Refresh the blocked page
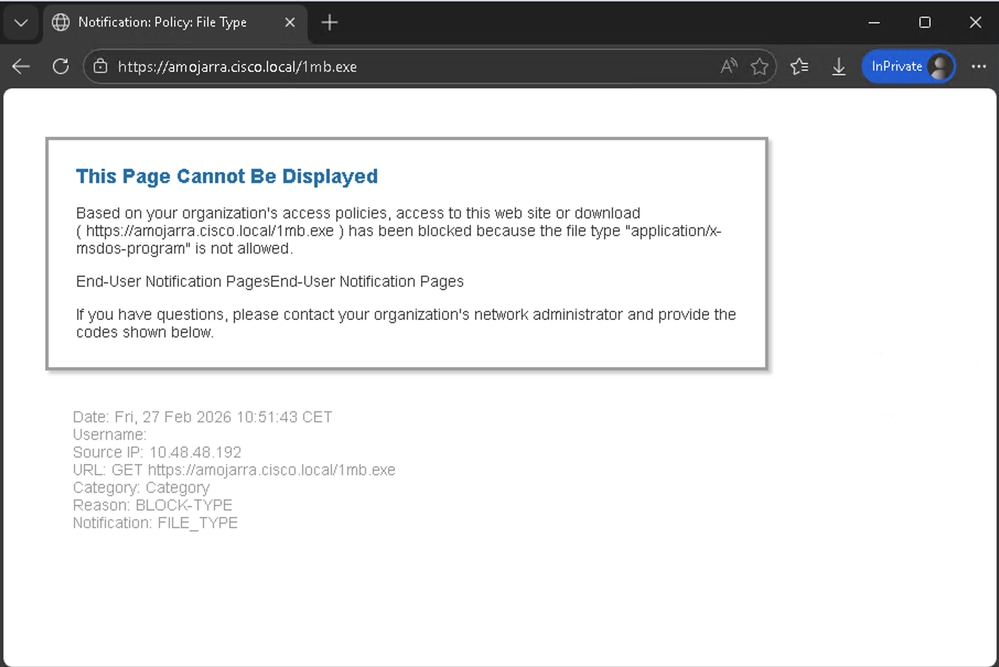Viewport: 999px width, 667px height. 60,66
